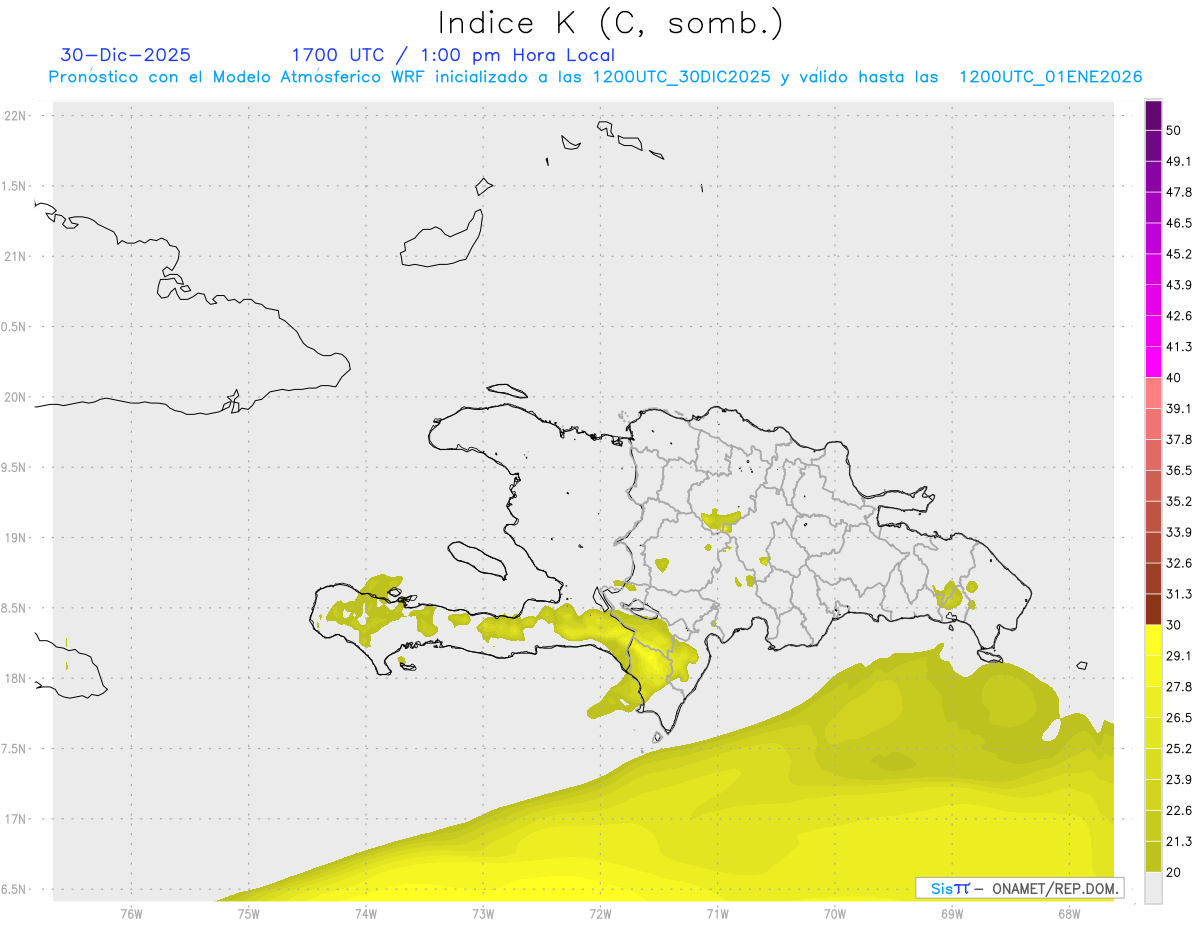Click the colorbar value "26.5"

coord(1179,718)
